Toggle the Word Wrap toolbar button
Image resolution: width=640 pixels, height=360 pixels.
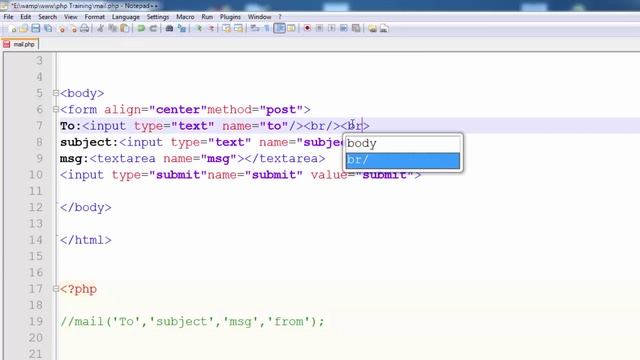(254, 28)
